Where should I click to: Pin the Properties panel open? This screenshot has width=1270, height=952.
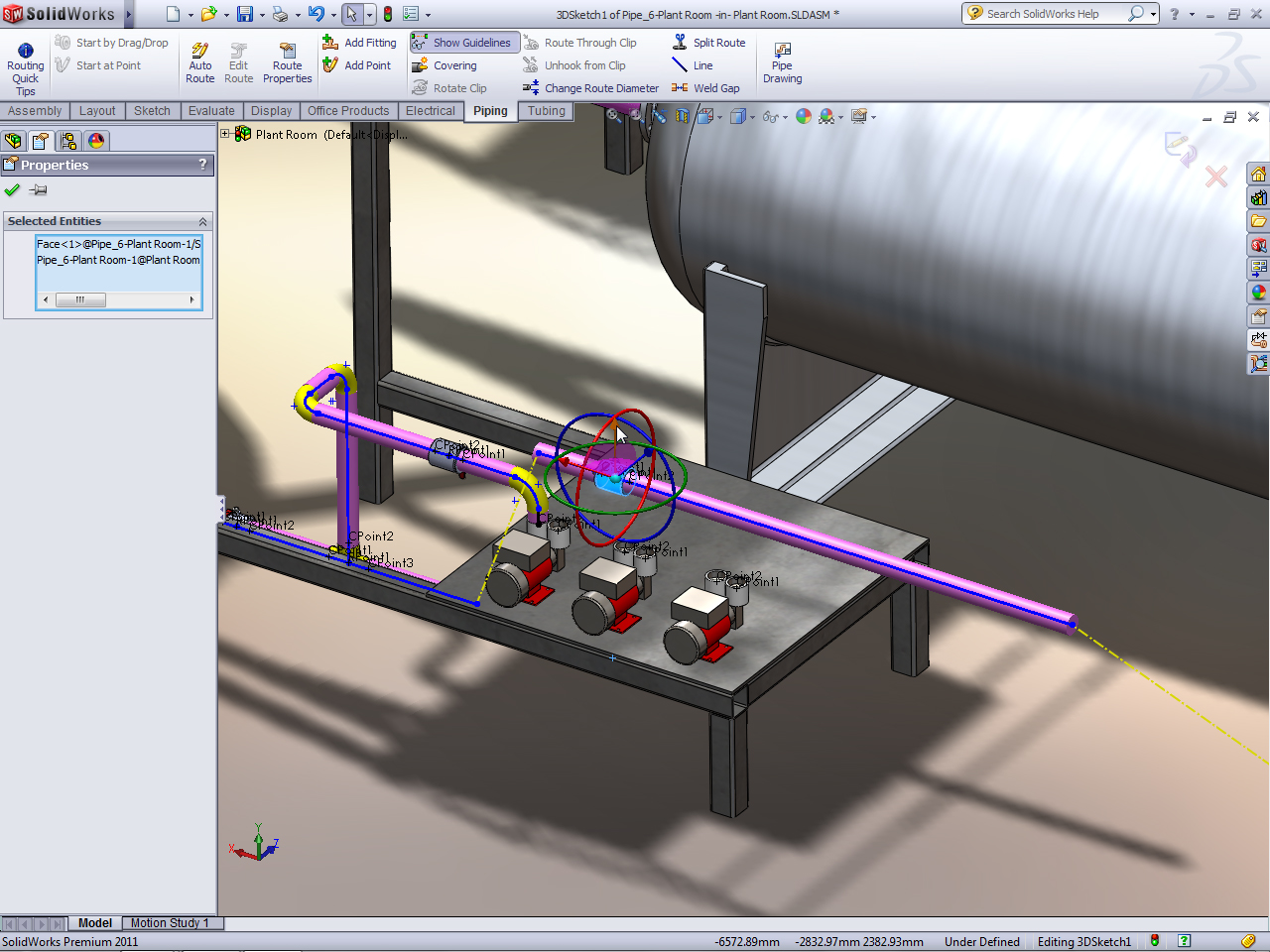pos(38,189)
